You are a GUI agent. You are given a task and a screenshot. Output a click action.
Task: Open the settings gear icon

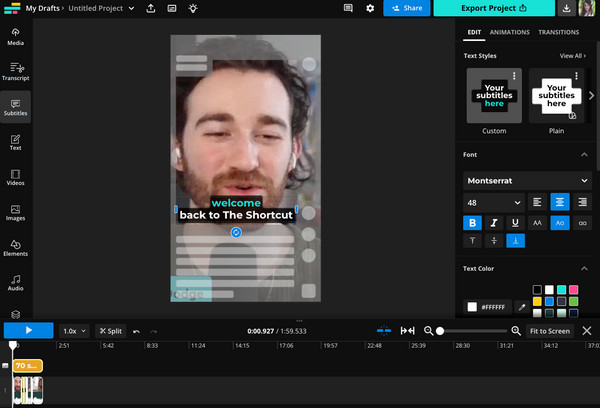(370, 8)
